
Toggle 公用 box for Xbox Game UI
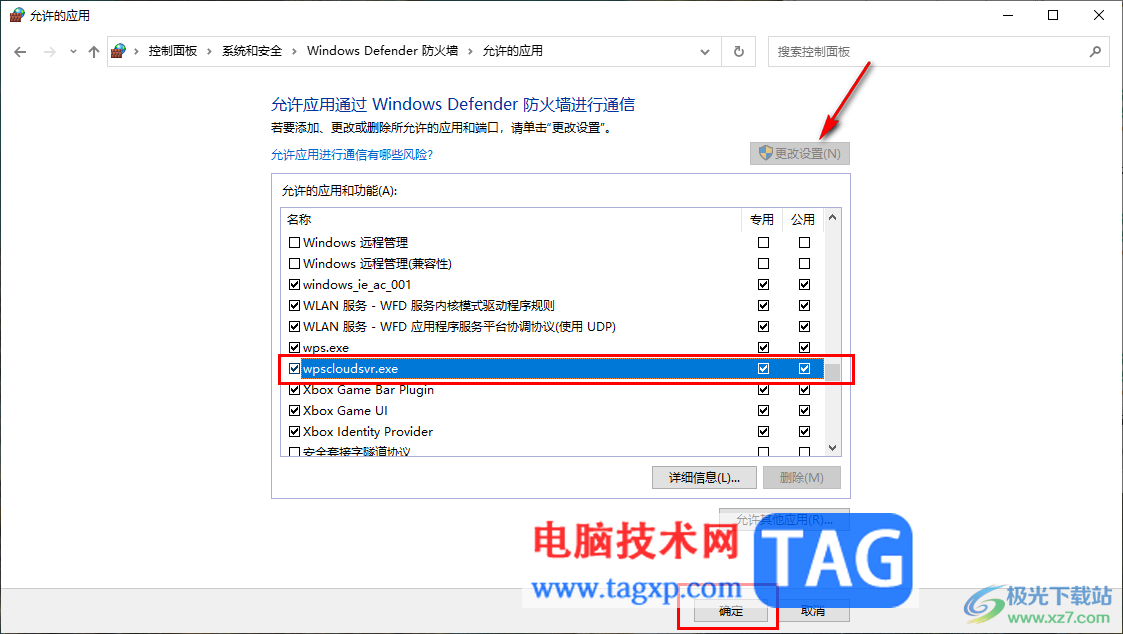point(804,410)
